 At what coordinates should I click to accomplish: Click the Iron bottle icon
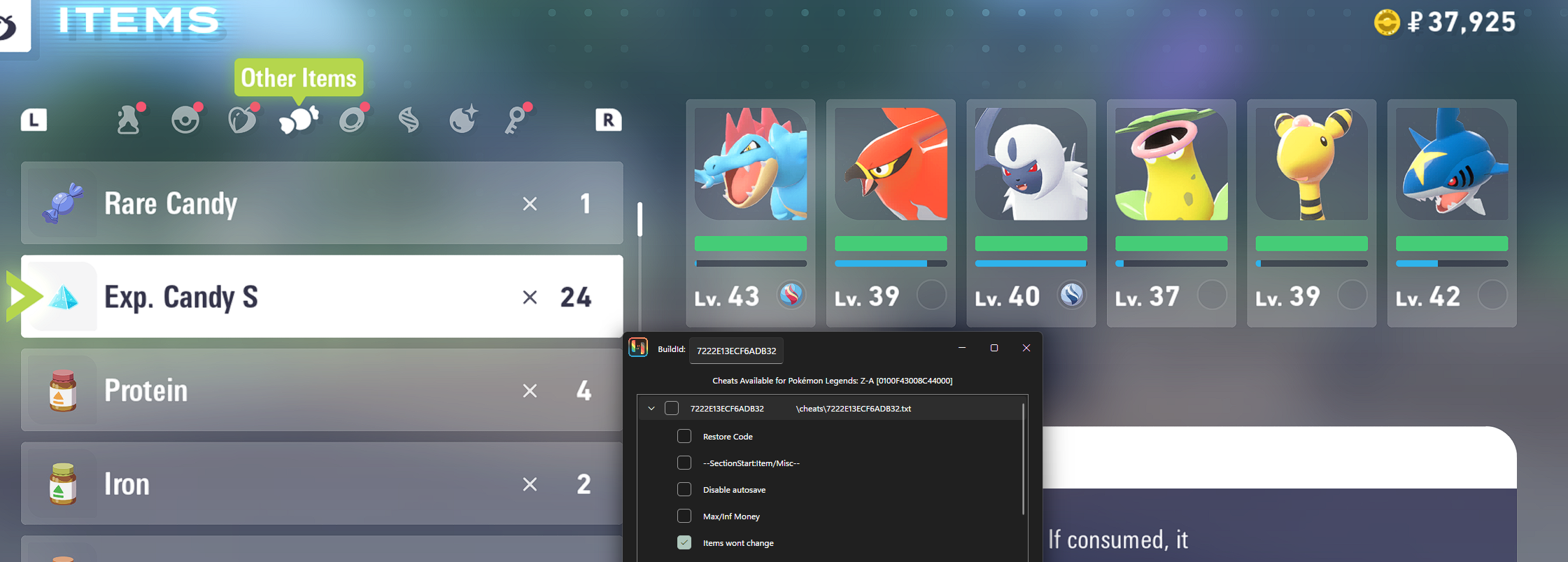63,484
